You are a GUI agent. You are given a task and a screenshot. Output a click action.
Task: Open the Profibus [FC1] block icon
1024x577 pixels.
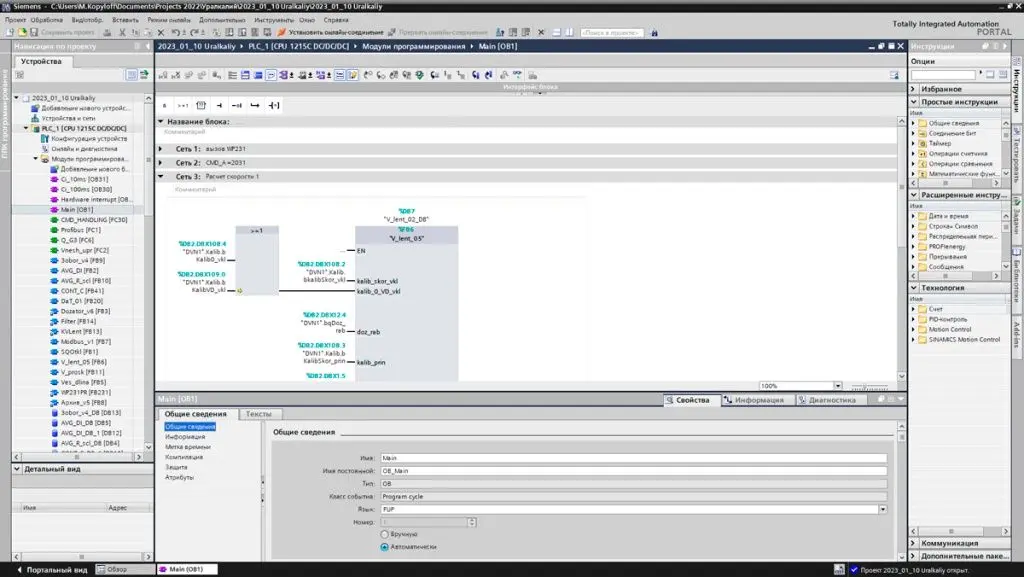(53, 230)
